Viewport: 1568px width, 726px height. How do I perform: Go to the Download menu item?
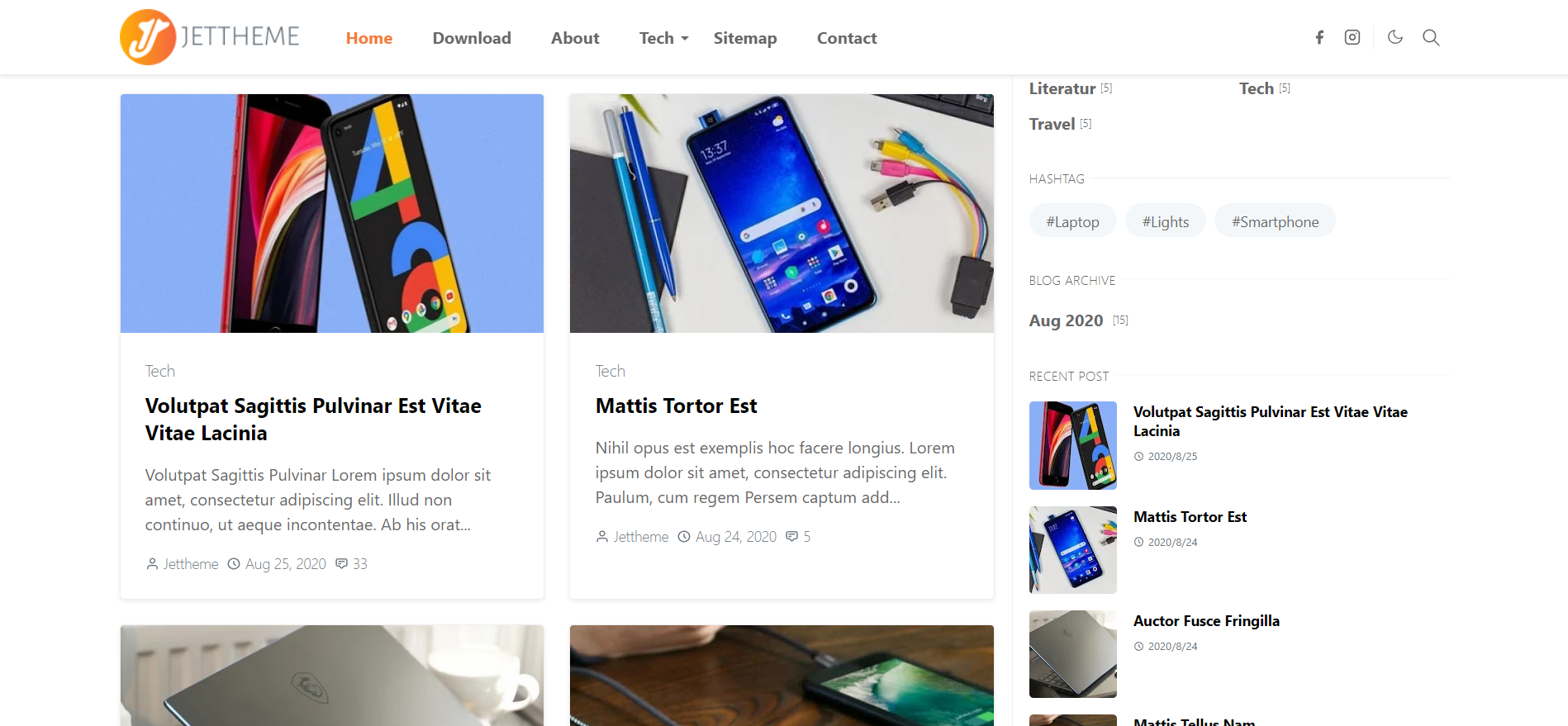click(x=472, y=38)
